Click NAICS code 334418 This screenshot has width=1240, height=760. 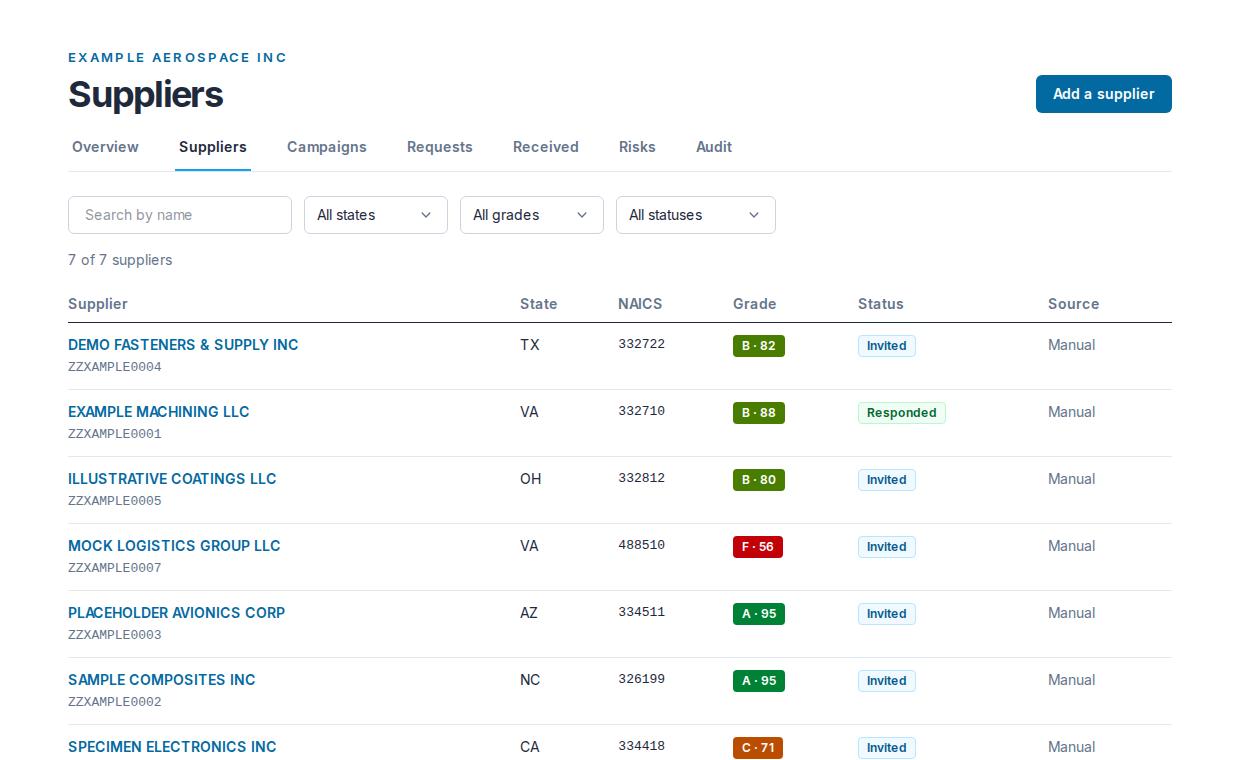coord(641,746)
